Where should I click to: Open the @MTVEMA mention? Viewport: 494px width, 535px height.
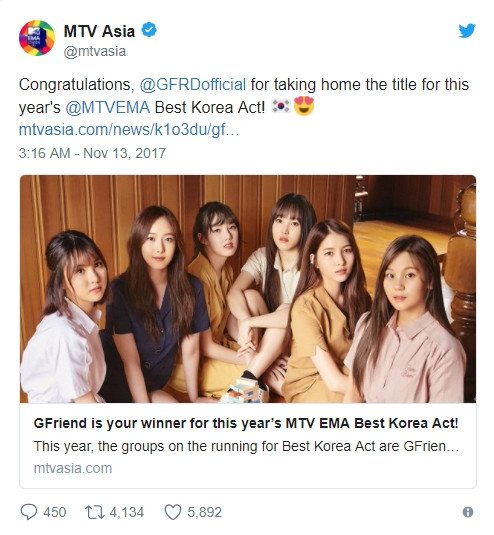click(x=107, y=107)
